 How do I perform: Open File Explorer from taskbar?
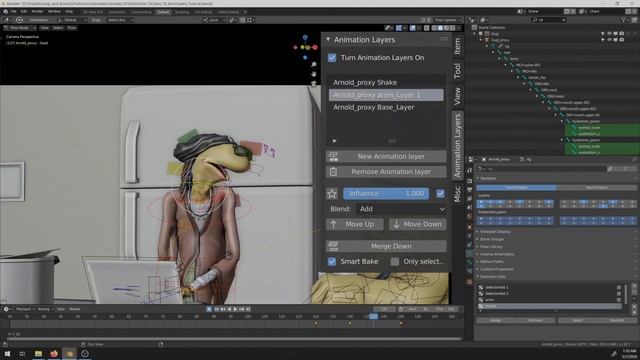click(38, 354)
